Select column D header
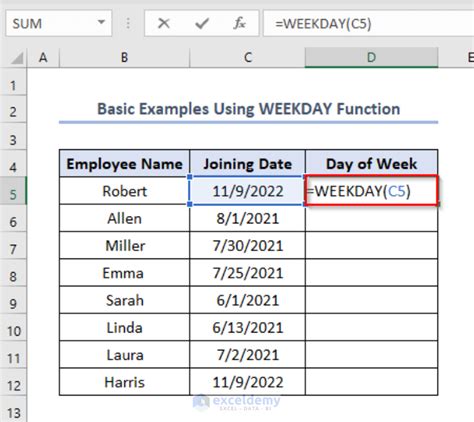 pos(371,58)
